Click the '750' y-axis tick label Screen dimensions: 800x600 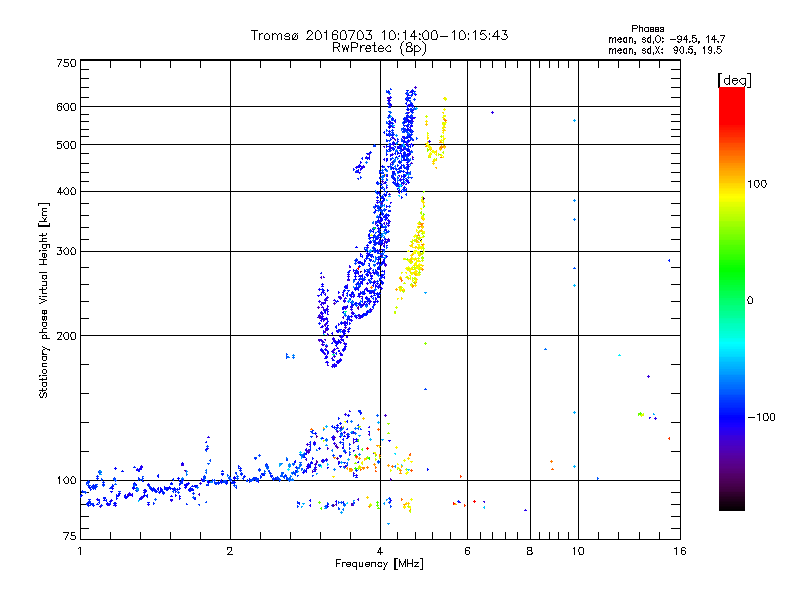[66, 63]
